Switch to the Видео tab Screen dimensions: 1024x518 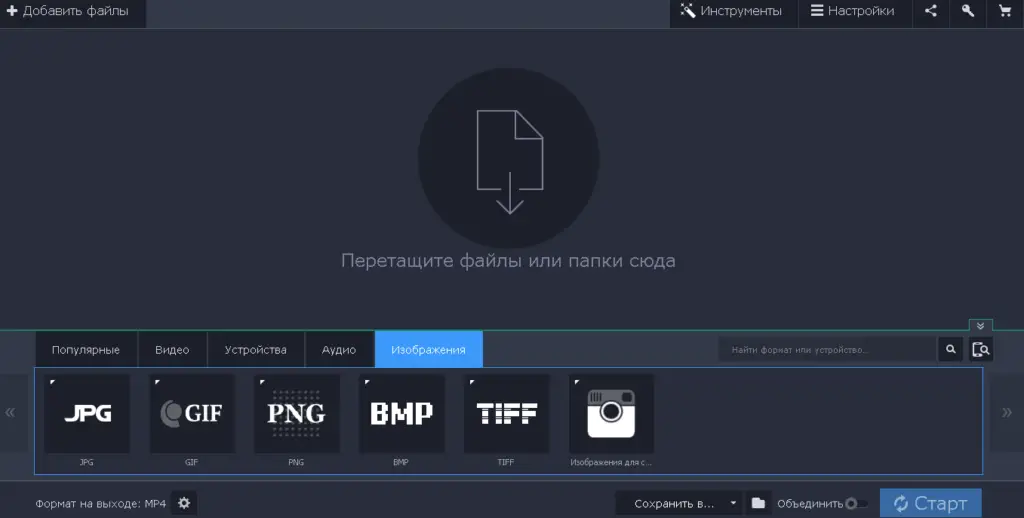(x=172, y=349)
